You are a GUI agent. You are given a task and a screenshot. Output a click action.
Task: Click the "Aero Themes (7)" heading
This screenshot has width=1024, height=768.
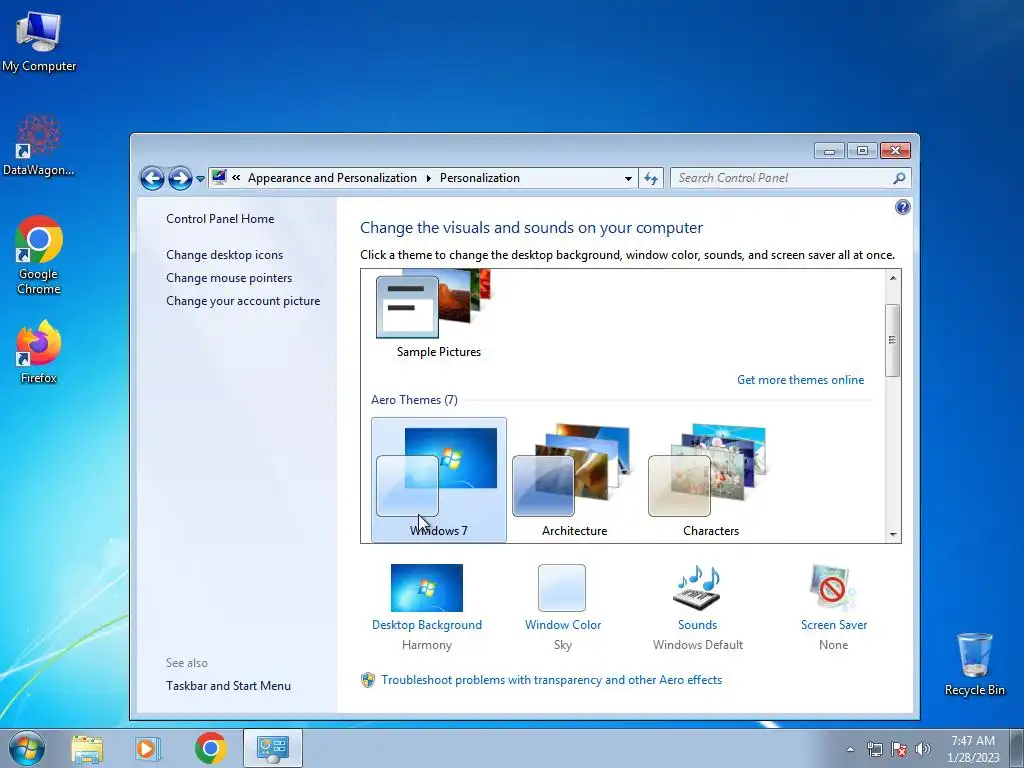point(414,400)
